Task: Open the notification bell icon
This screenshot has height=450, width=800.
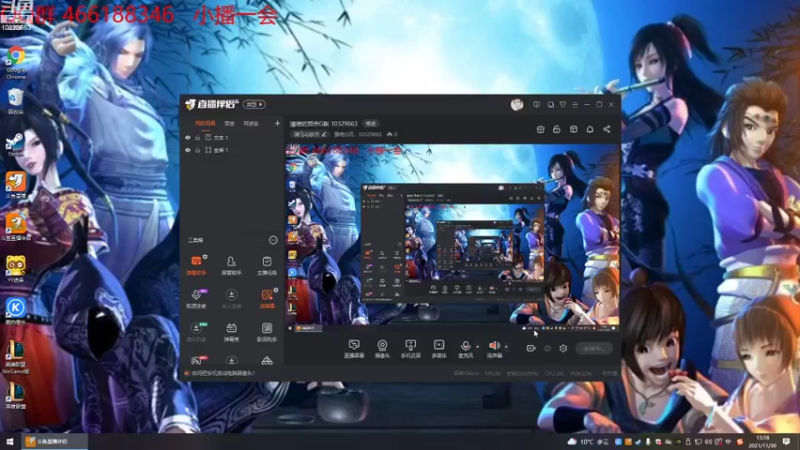Action: [x=590, y=130]
